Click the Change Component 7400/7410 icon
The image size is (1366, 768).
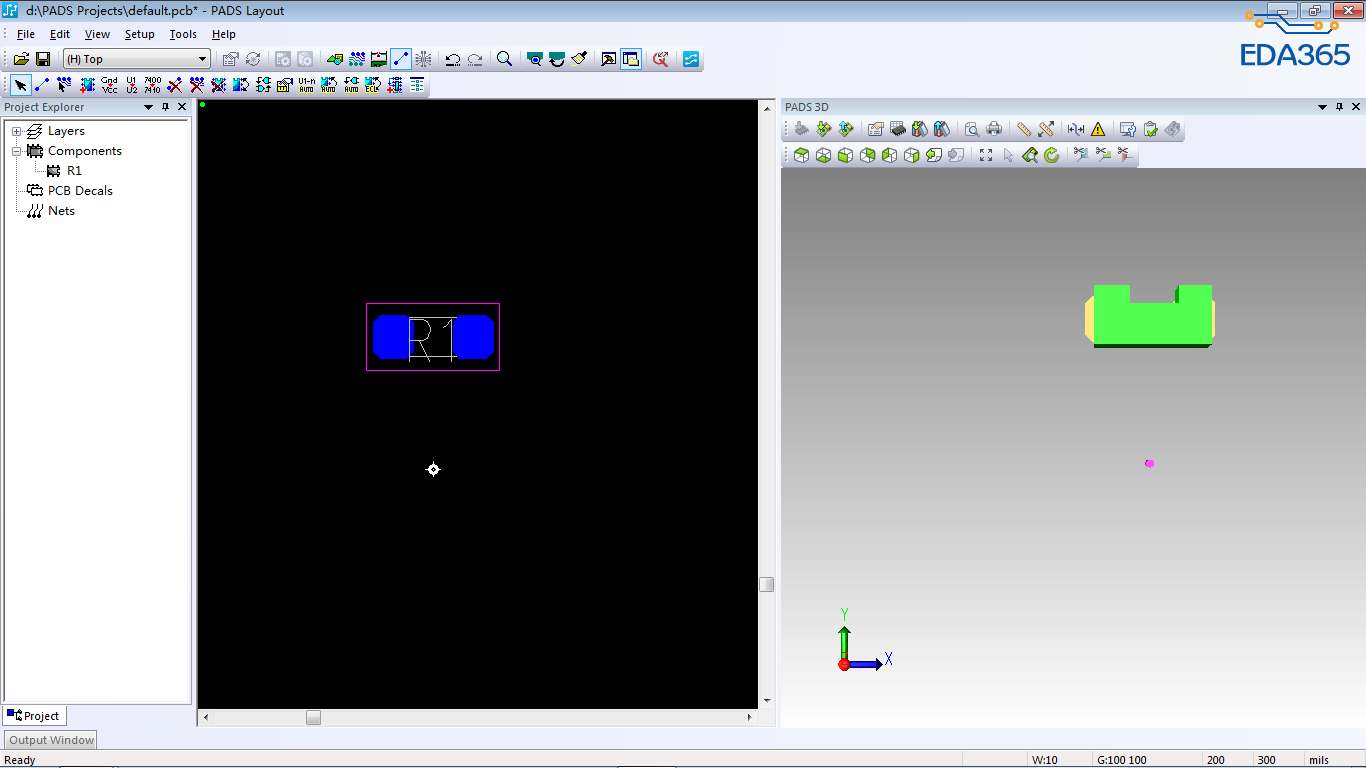coord(152,85)
